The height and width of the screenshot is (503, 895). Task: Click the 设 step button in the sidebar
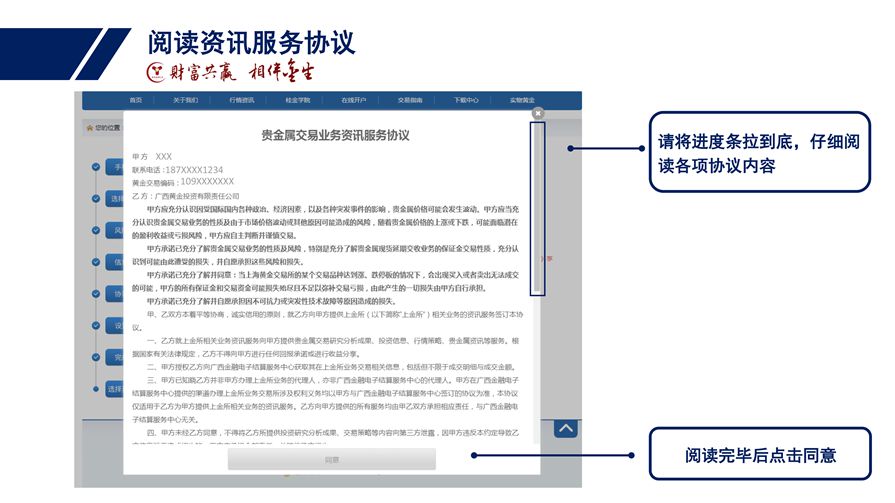pos(114,325)
